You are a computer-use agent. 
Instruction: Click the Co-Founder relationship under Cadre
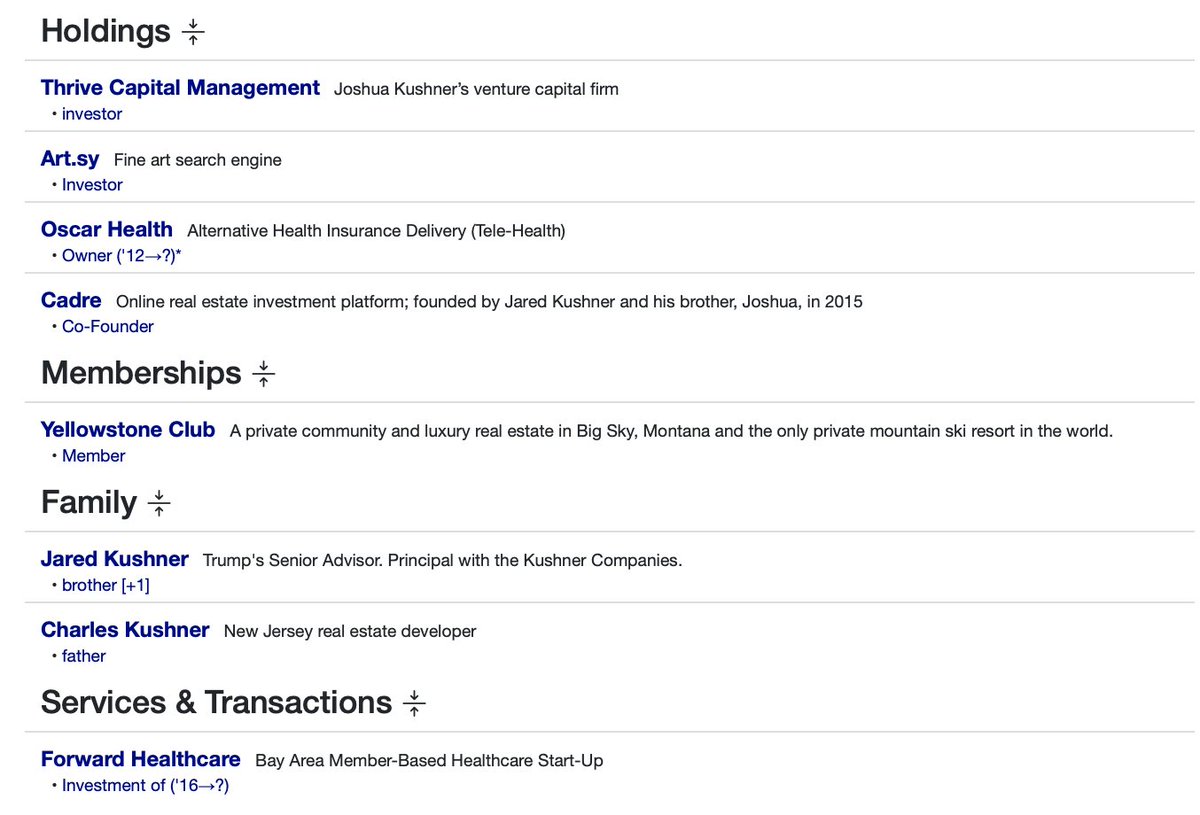pyautogui.click(x=108, y=326)
